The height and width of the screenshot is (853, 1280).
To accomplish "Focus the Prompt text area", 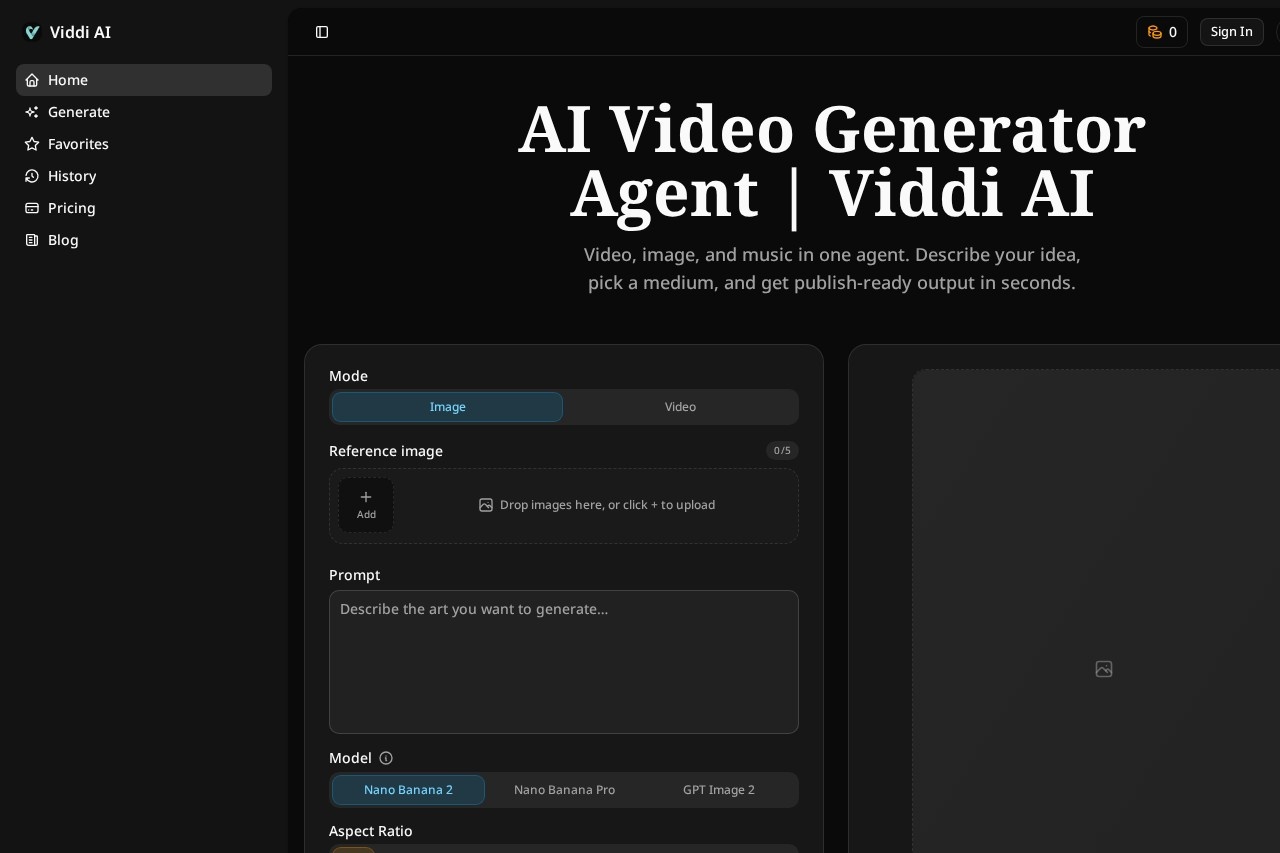I will pyautogui.click(x=564, y=662).
